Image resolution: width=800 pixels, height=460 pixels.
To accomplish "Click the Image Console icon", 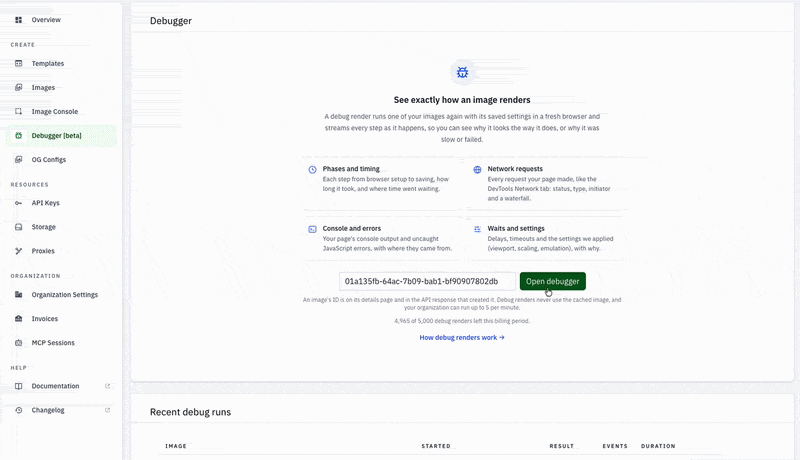I will (x=18, y=112).
